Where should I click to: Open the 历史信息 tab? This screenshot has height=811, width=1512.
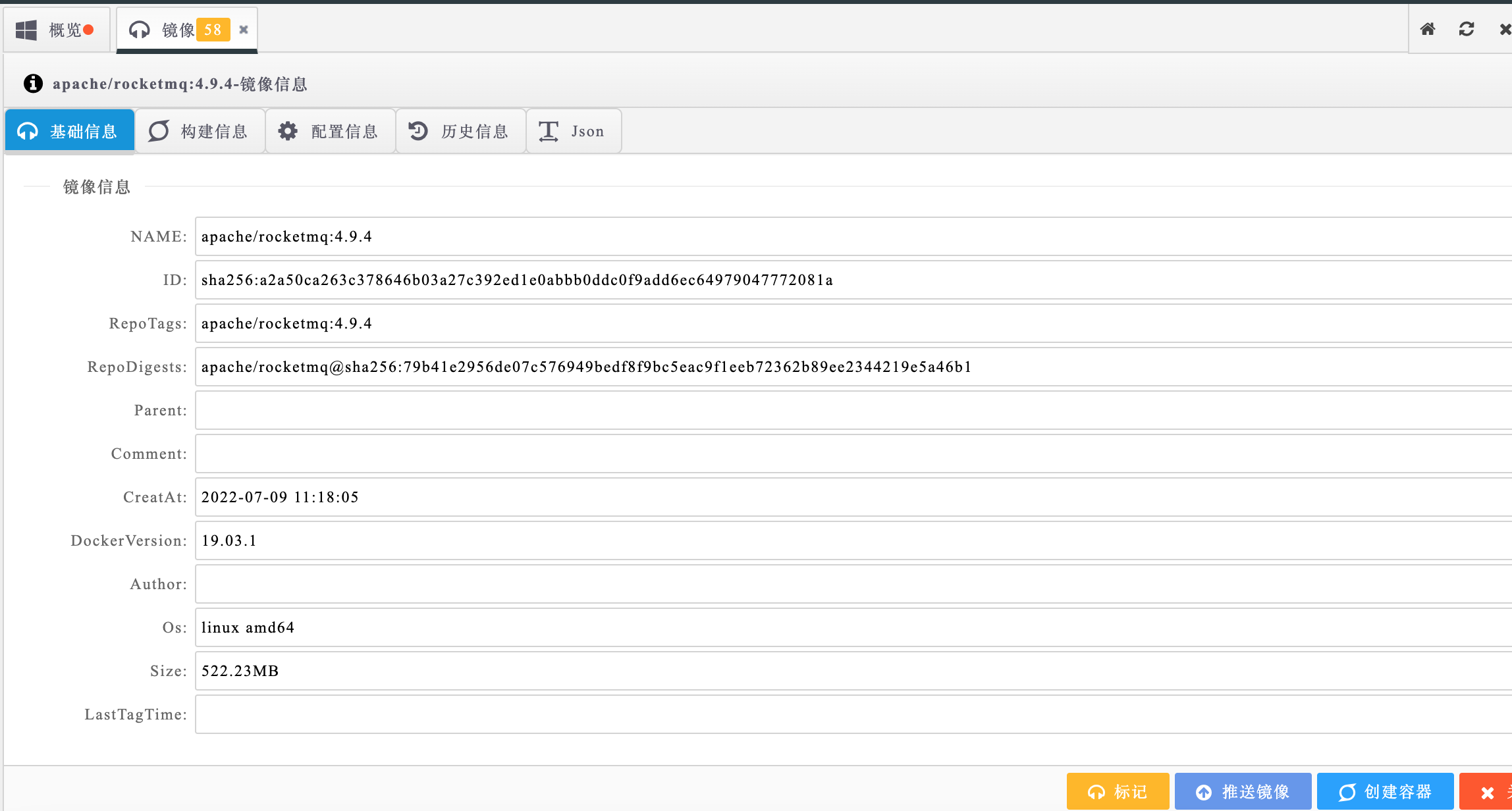coord(461,131)
